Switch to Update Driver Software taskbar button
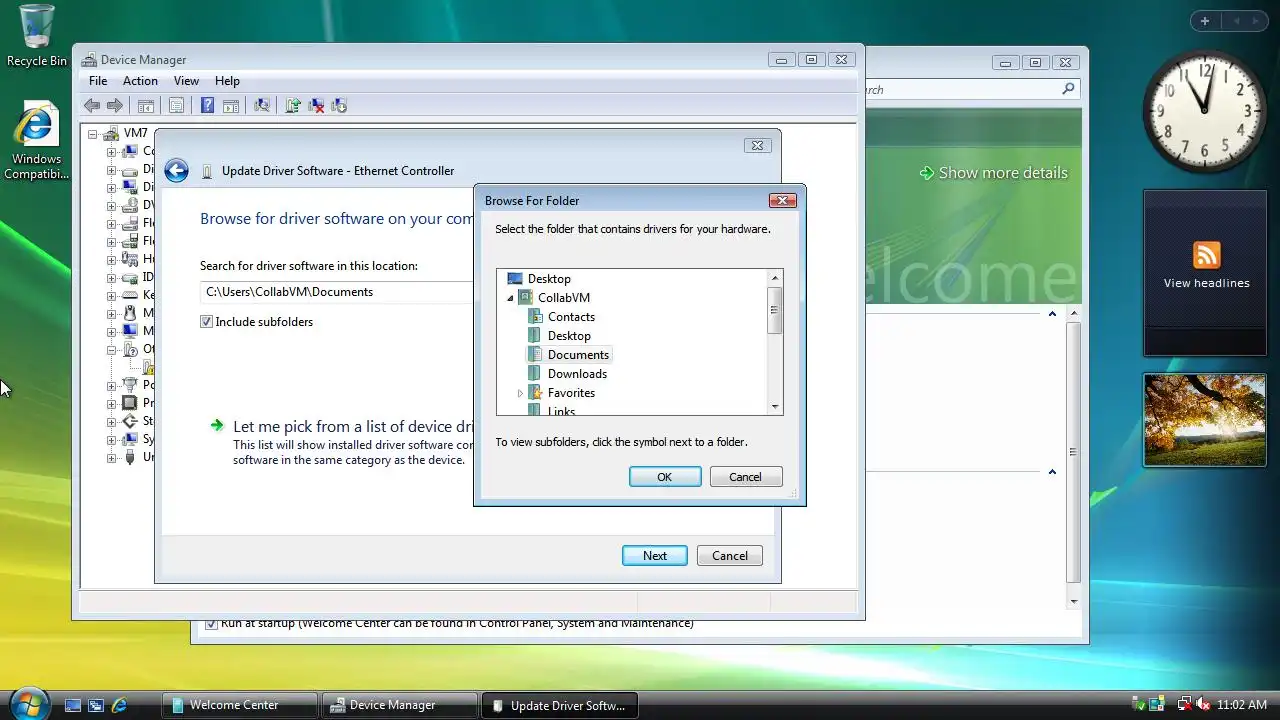Viewport: 1280px width, 720px height. pyautogui.click(x=560, y=705)
